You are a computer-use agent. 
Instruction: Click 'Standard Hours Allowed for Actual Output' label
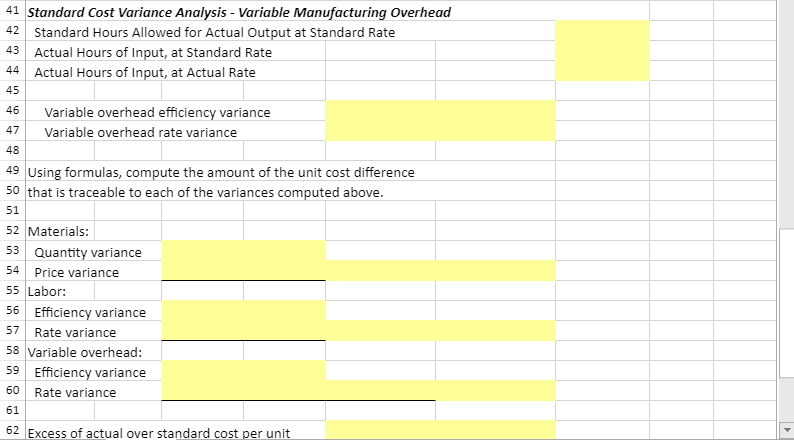point(214,32)
